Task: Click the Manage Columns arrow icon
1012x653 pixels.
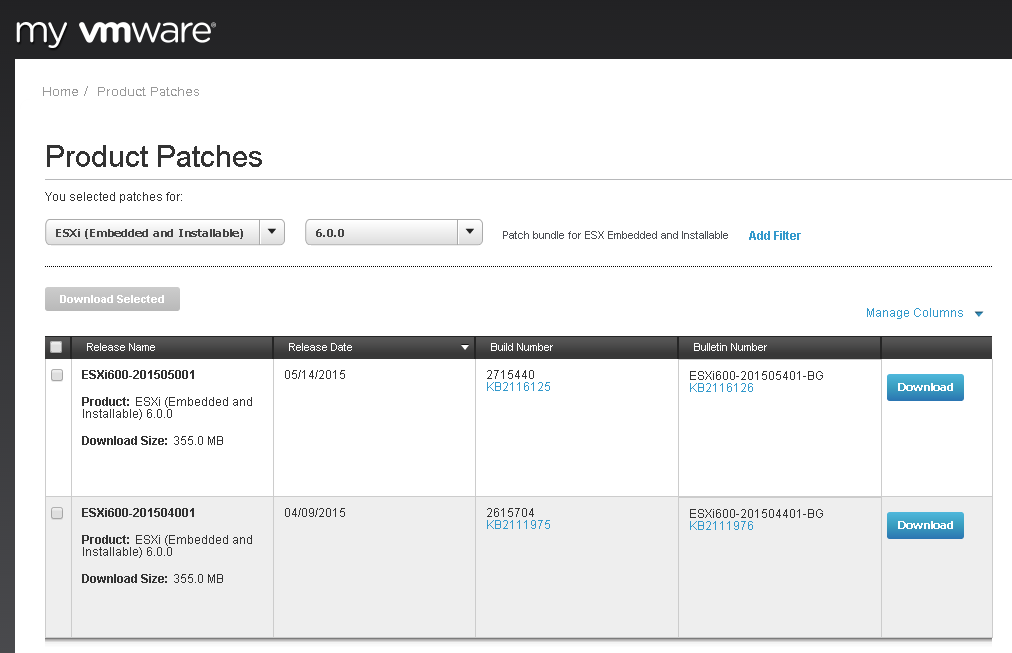Action: tap(979, 314)
